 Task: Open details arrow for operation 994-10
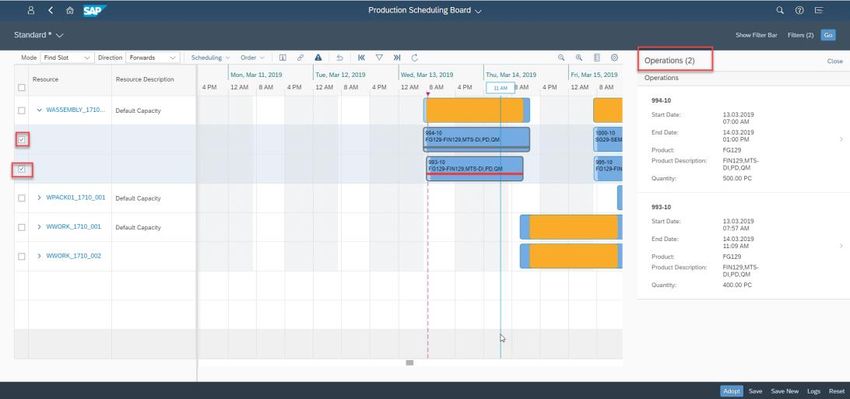coord(840,139)
